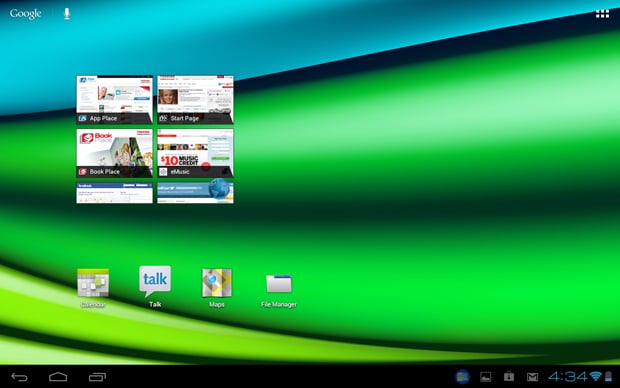The height and width of the screenshot is (388, 620).
Task: Open the Recent apps switcher
Action: 97,377
